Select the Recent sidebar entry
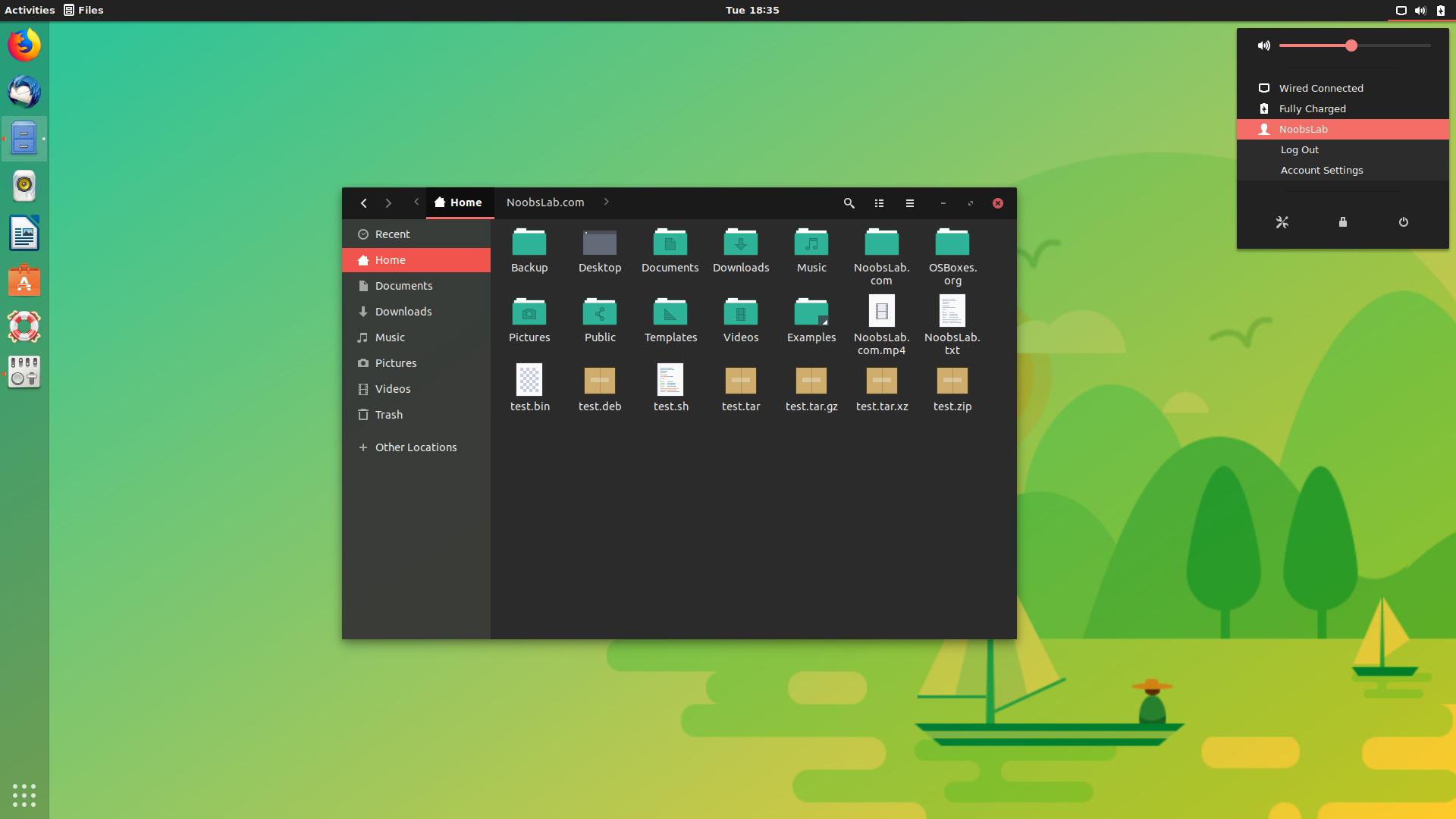Viewport: 1456px width, 819px height. (x=393, y=234)
